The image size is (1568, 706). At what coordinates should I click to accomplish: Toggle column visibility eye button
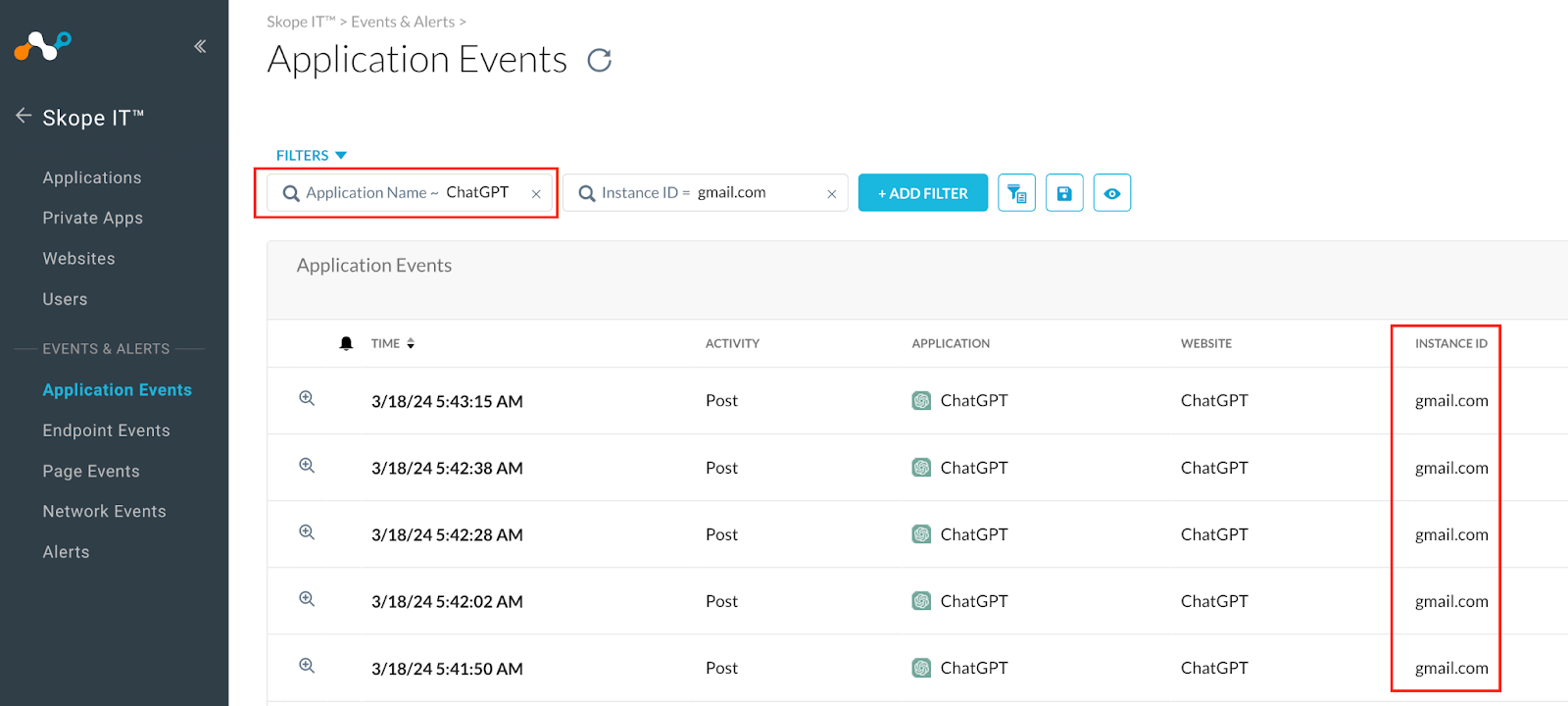pyautogui.click(x=1112, y=193)
